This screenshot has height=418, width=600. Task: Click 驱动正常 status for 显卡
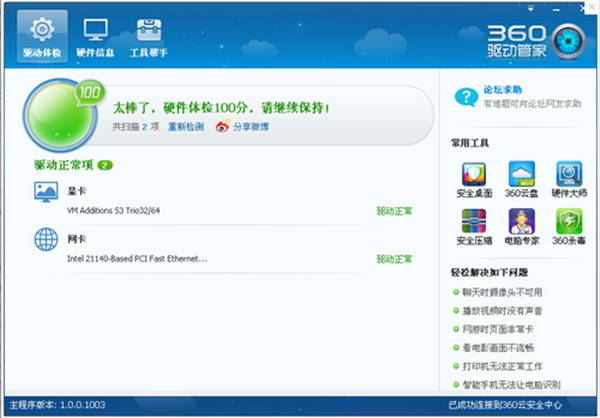[394, 211]
